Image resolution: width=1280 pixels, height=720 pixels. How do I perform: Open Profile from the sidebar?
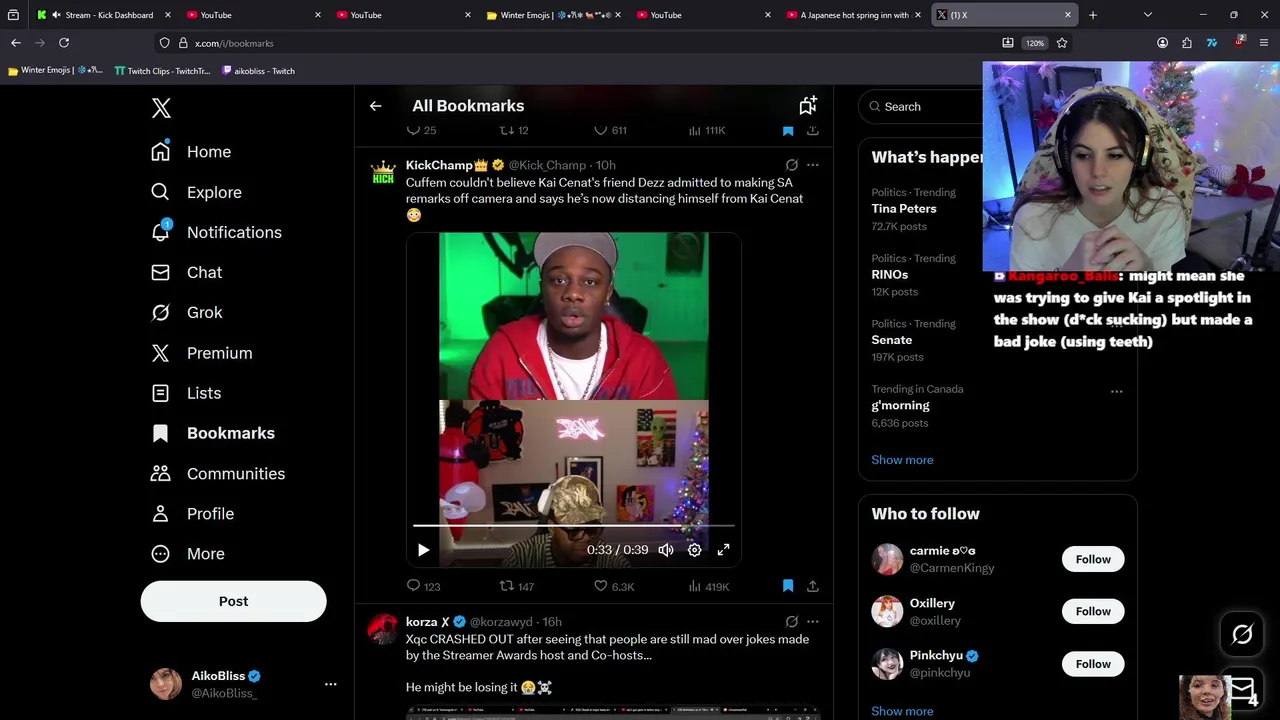point(192,513)
